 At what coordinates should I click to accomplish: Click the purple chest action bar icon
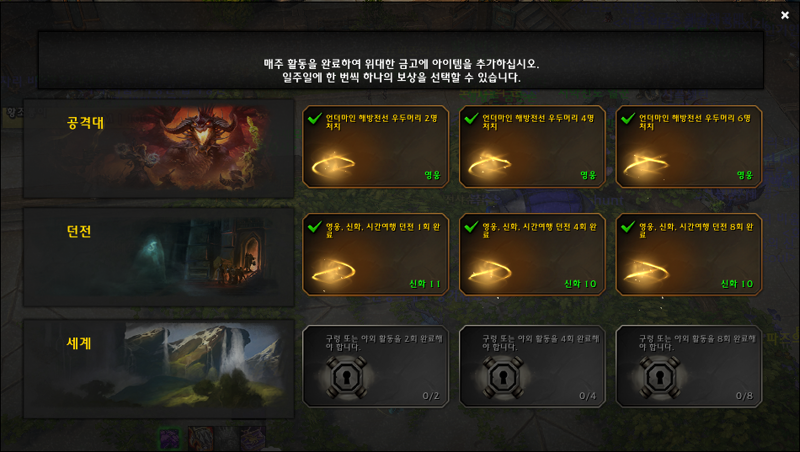[253, 439]
